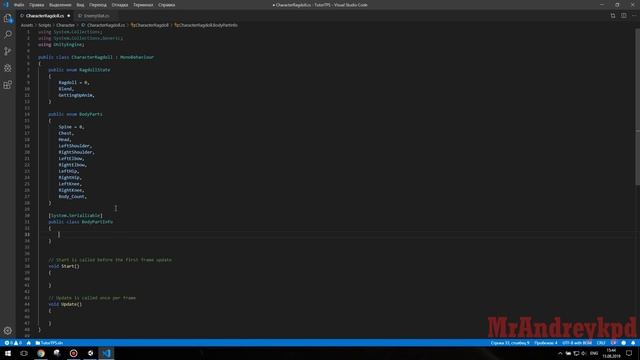
Task: Show errors and warnings count in status bar
Action: pos(13,343)
